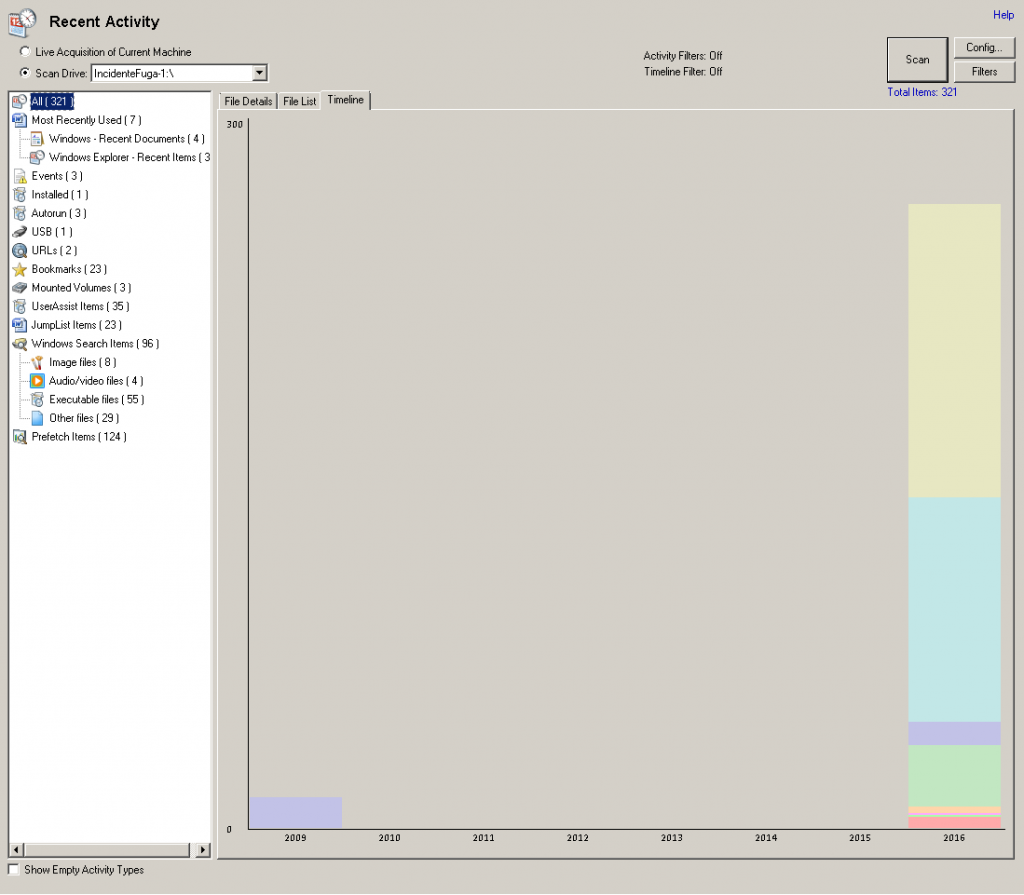Select Most Recently Used tree node
The height and width of the screenshot is (895, 1024).
pos(86,120)
